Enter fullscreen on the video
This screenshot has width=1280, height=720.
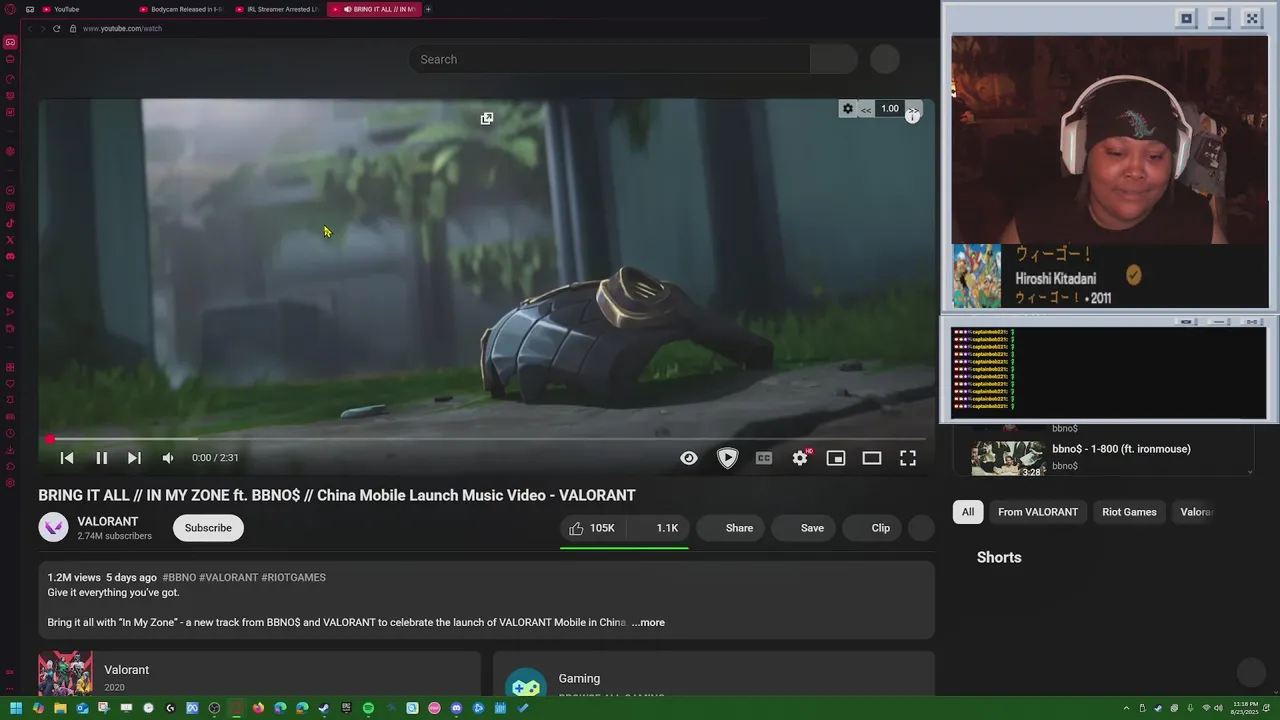pos(908,458)
